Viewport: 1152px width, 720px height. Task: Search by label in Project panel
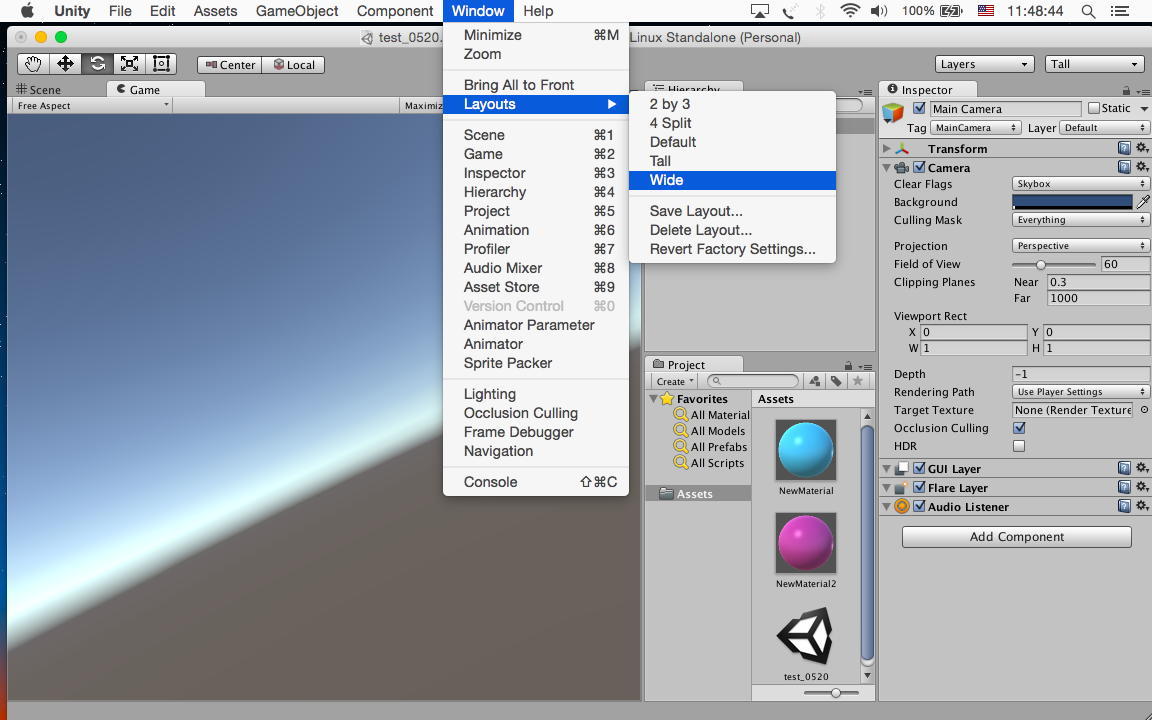[x=836, y=381]
